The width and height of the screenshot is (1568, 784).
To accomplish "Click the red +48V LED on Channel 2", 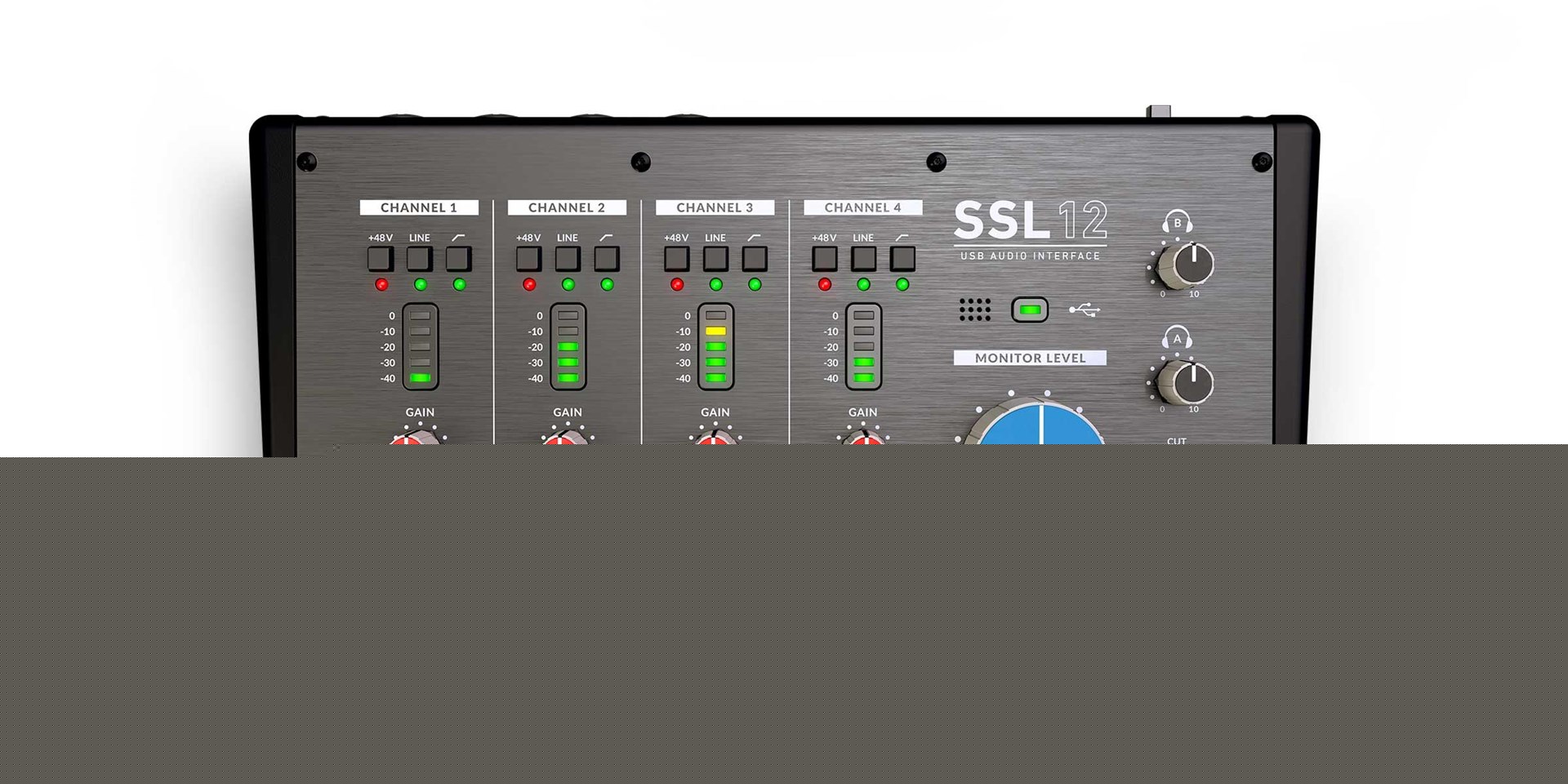I will coord(529,284).
